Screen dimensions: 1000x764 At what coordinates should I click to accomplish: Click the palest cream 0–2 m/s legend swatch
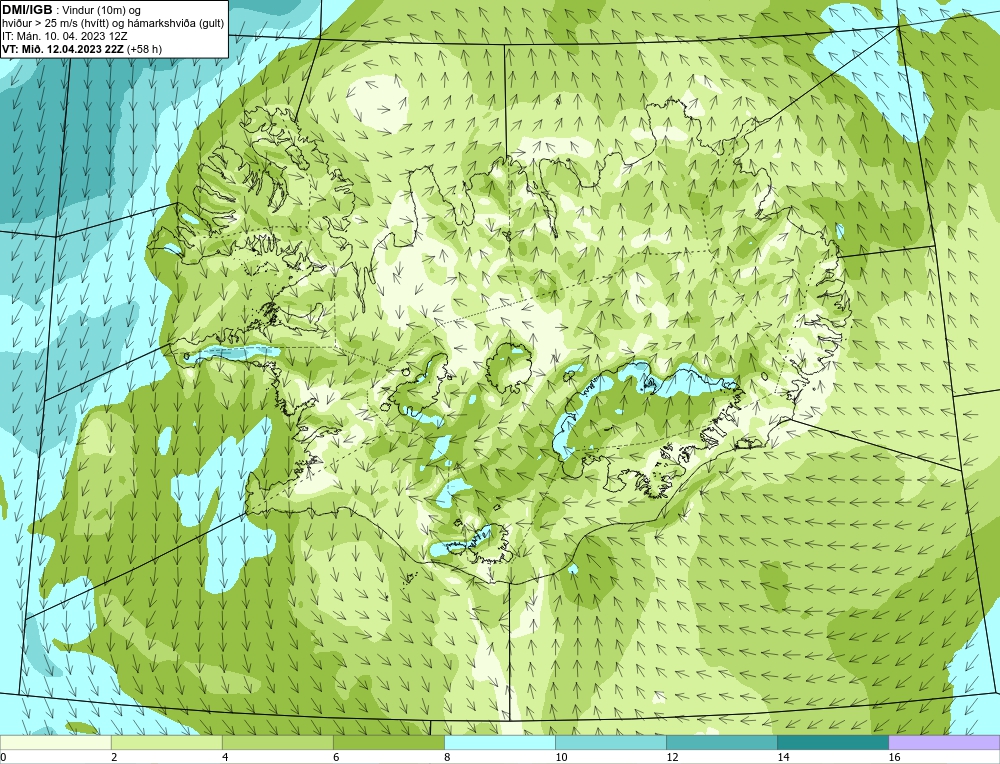coord(55,743)
